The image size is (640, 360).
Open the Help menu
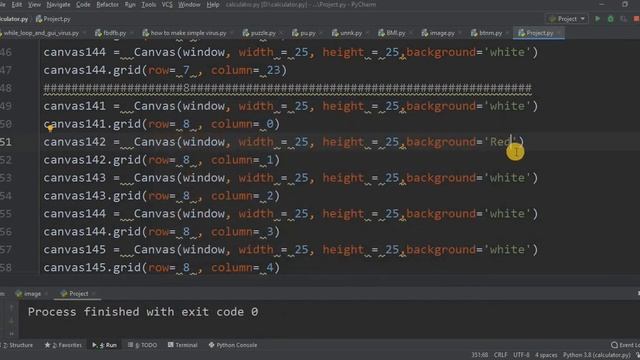point(213,4)
